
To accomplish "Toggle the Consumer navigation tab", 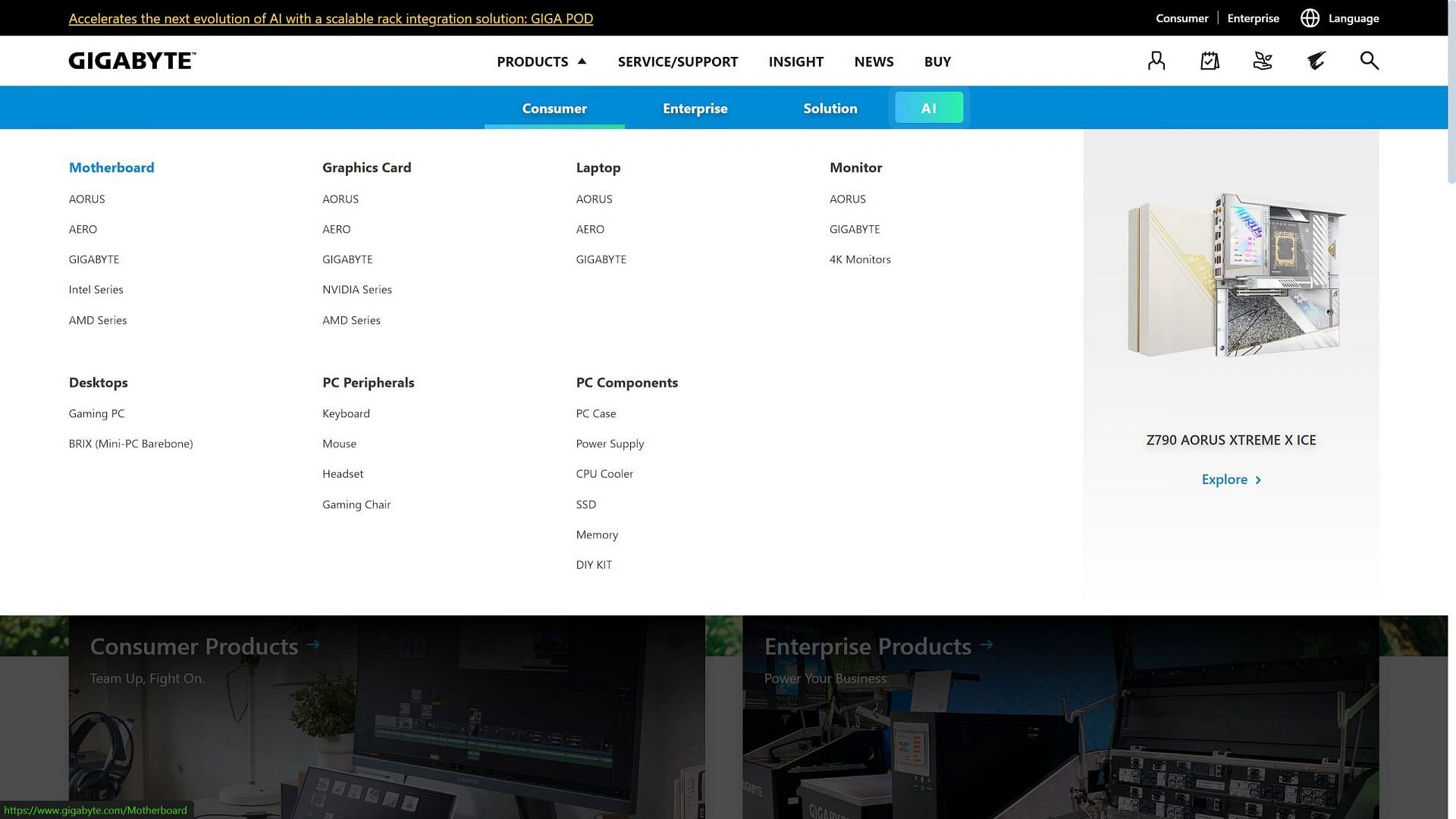I will [x=554, y=107].
